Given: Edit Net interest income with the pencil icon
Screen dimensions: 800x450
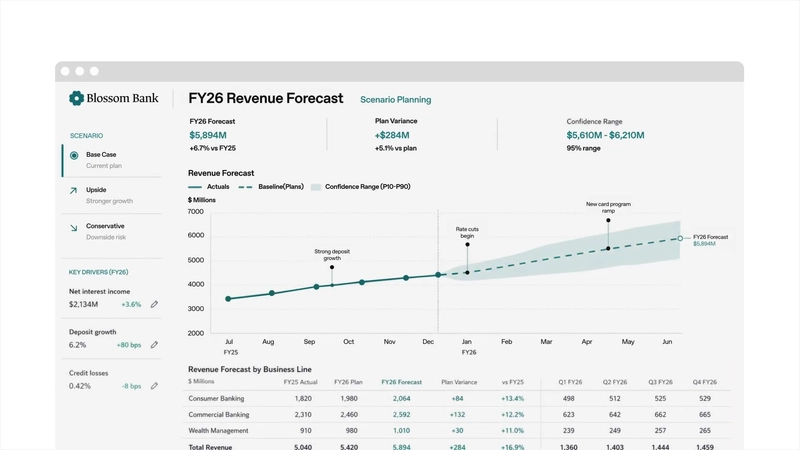Looking at the screenshot, I should coord(154,304).
